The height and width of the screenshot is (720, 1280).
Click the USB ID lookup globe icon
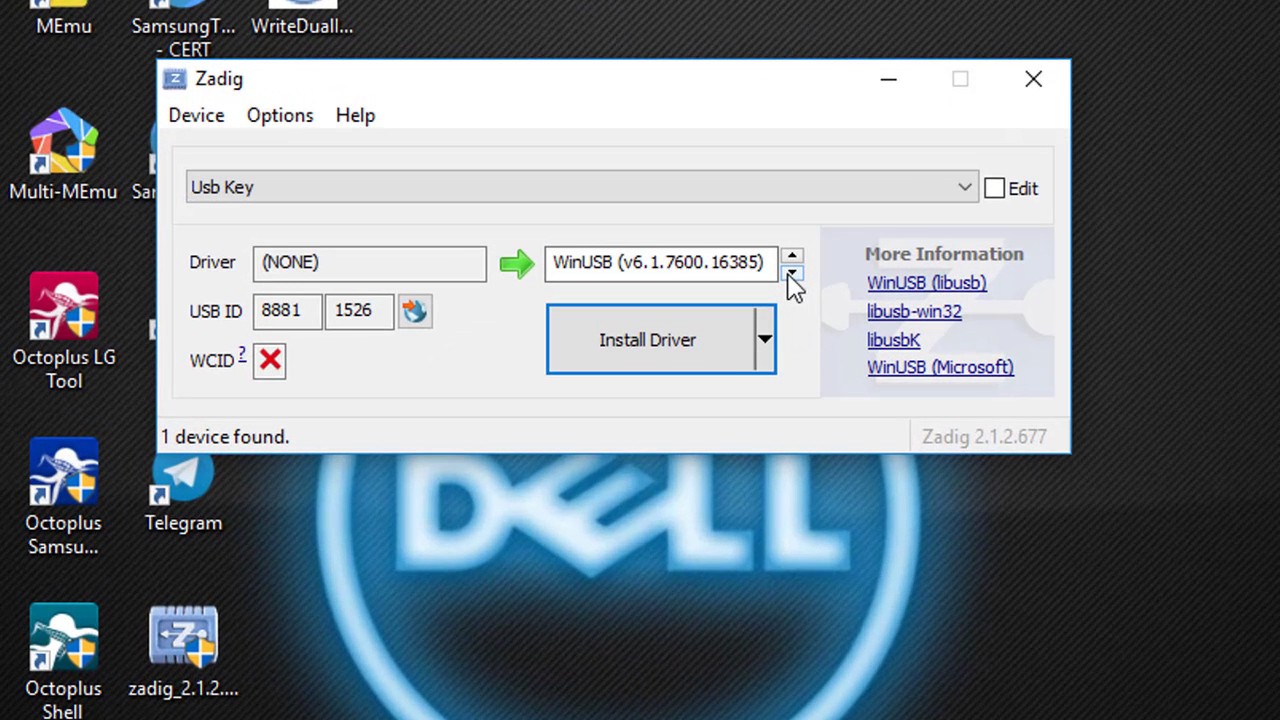coord(415,311)
